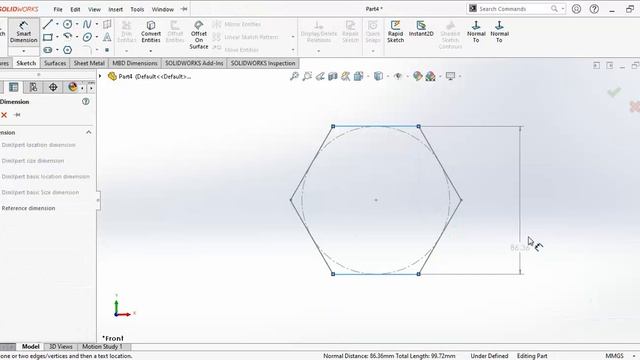Select the Spline sketch tool
640x360 pixels.
tap(87, 24)
